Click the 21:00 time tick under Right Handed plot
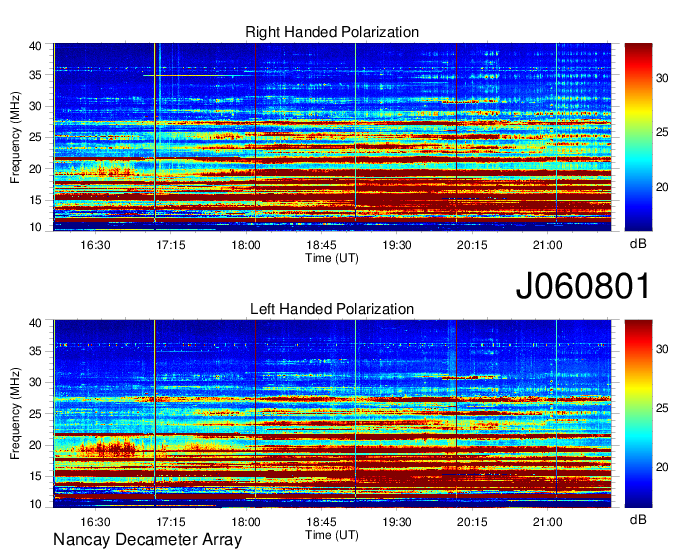 point(548,245)
